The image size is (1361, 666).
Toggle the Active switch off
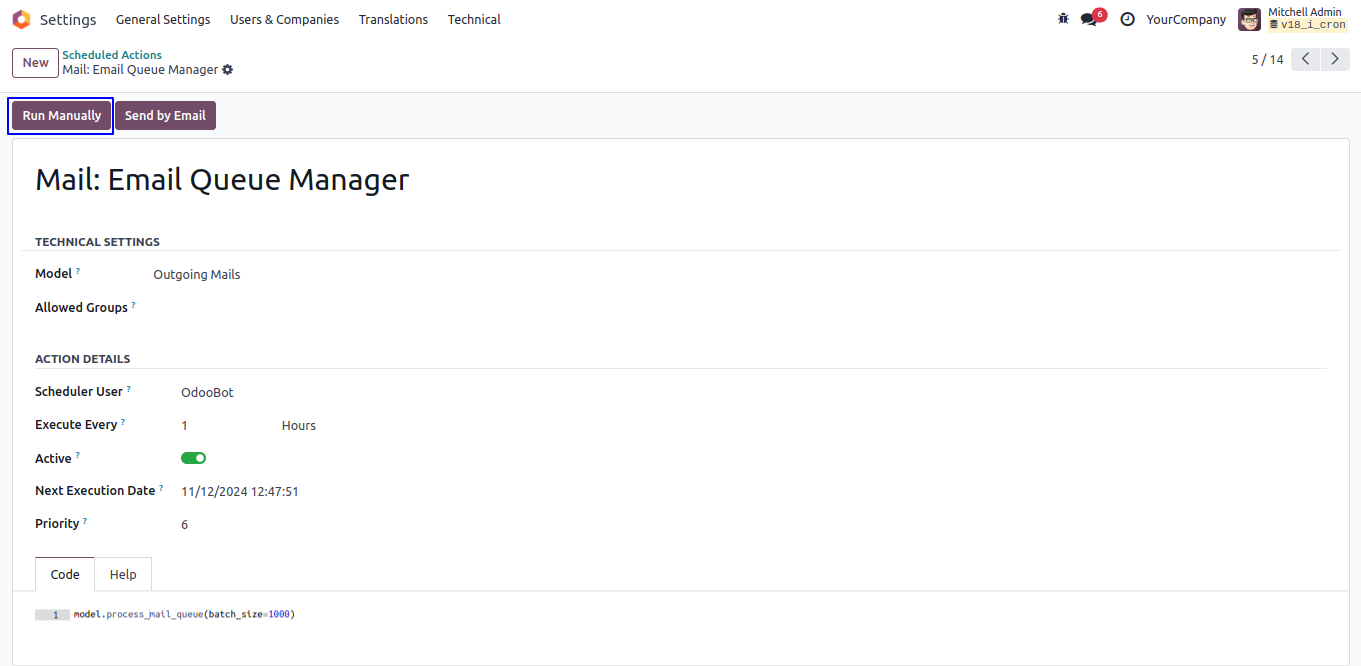(x=193, y=458)
